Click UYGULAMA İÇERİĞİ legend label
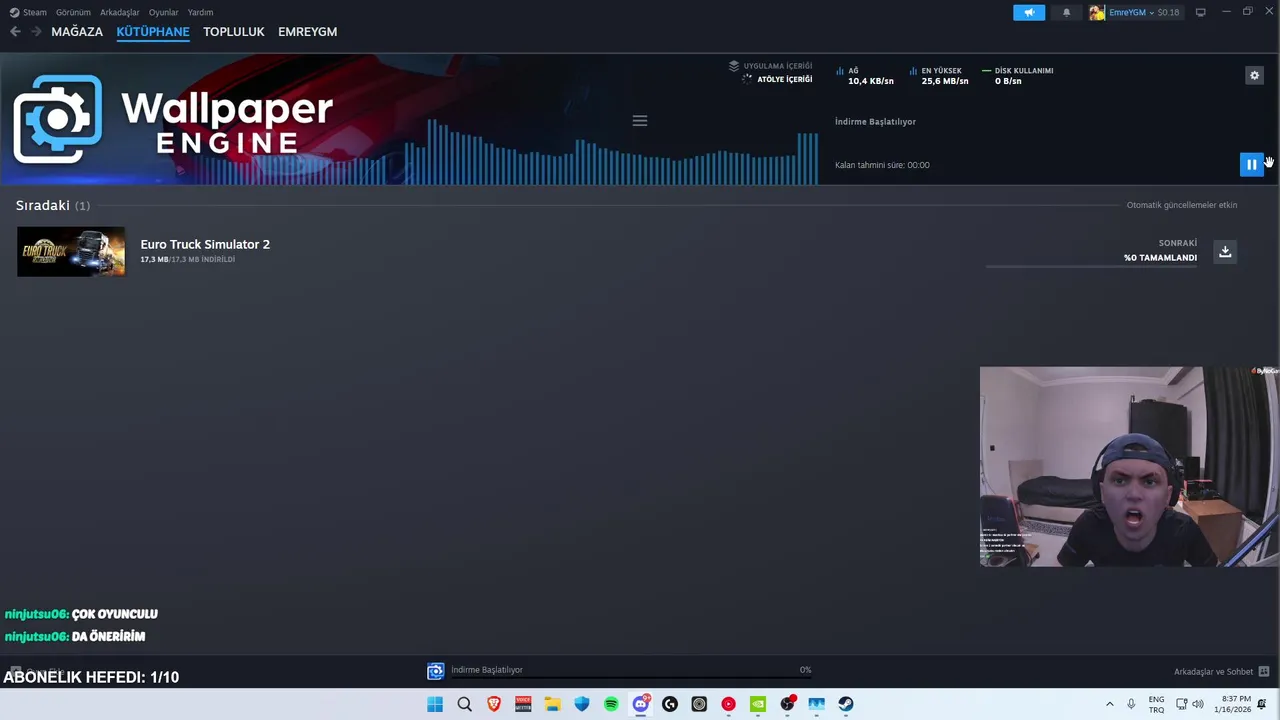This screenshot has height=720, width=1280. point(777,66)
